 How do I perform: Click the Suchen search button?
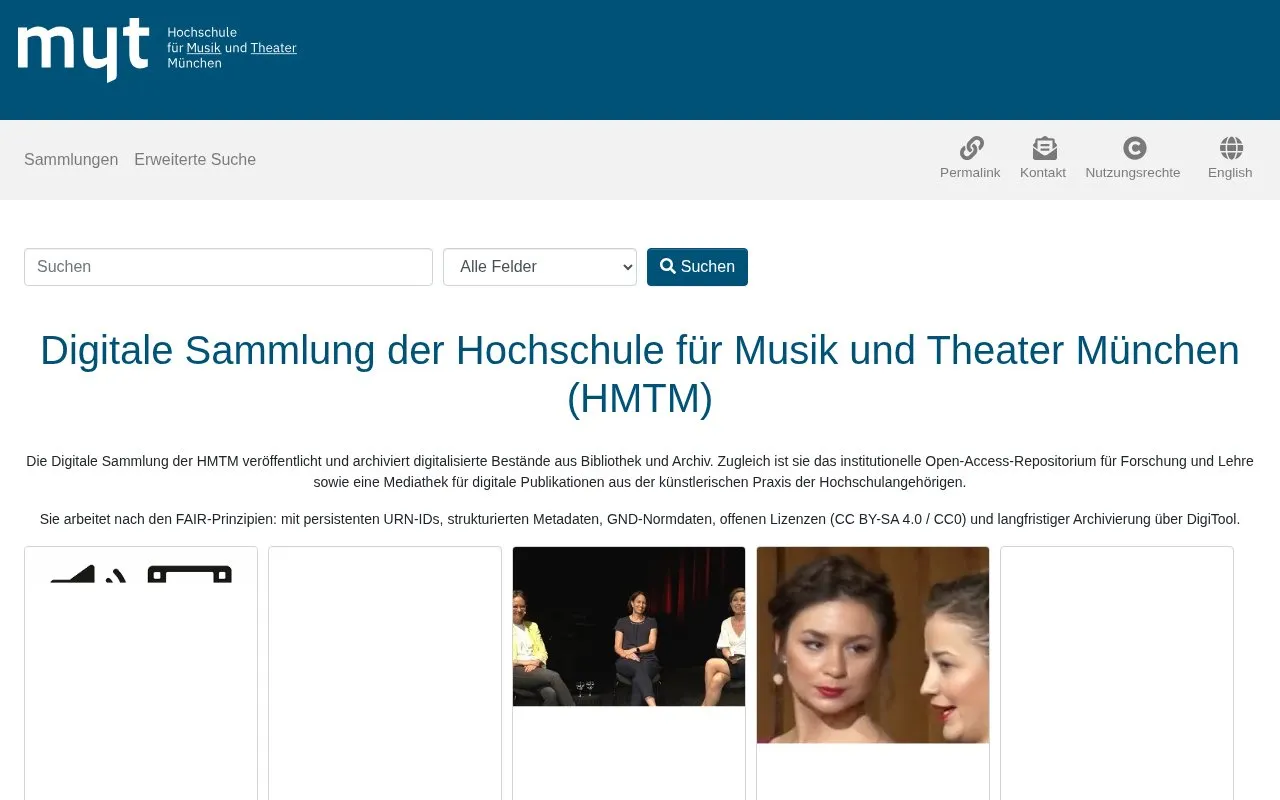pyautogui.click(x=697, y=267)
